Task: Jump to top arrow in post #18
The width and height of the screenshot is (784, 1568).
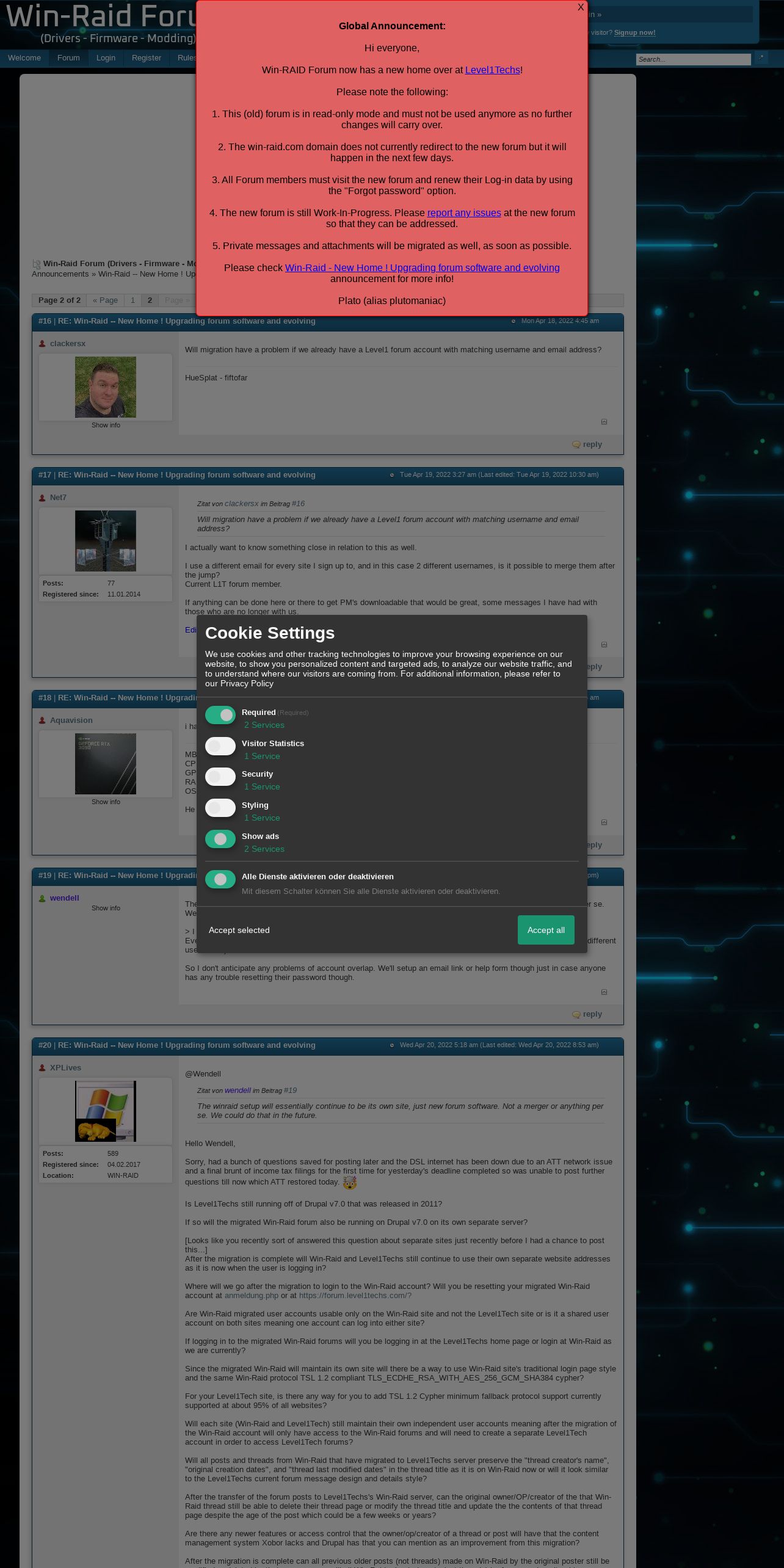Action: [x=604, y=822]
